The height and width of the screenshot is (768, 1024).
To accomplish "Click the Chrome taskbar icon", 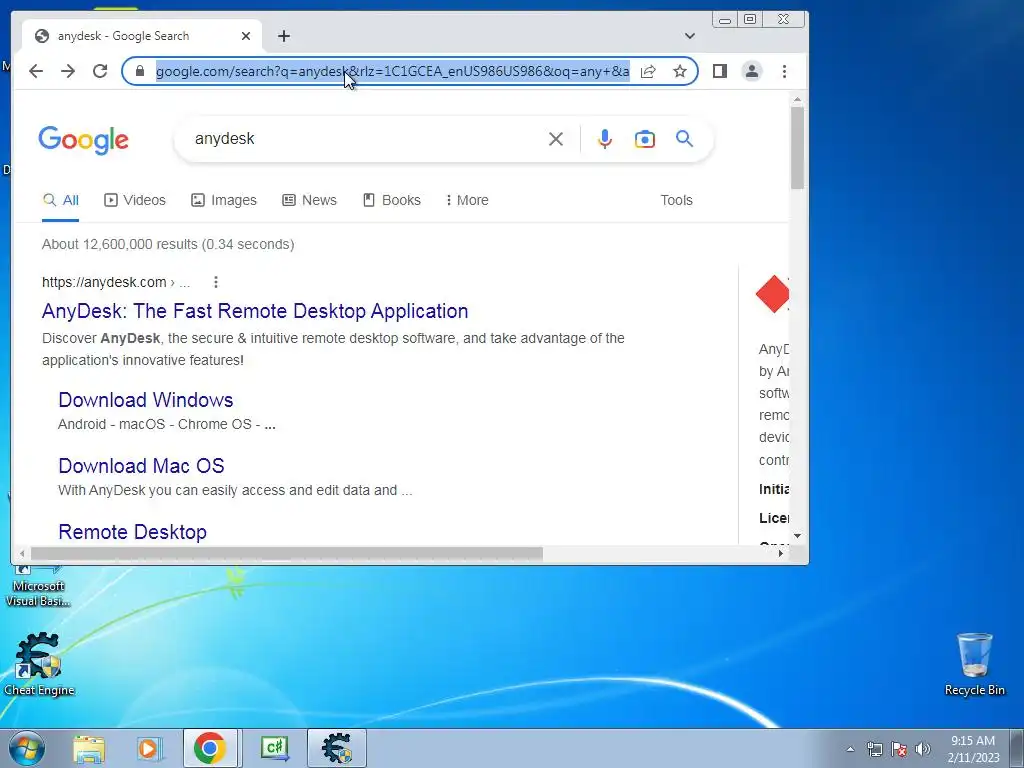I will point(210,748).
